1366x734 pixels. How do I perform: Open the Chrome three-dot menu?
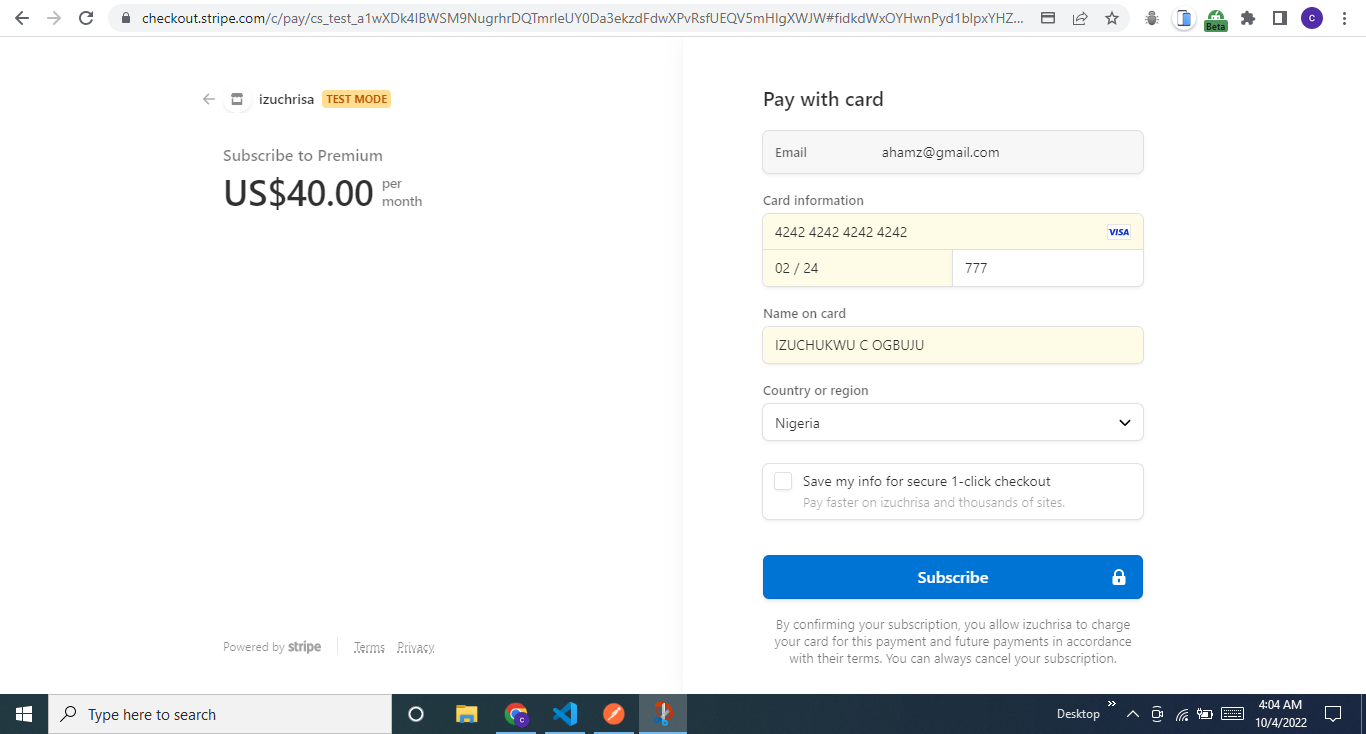[1344, 18]
